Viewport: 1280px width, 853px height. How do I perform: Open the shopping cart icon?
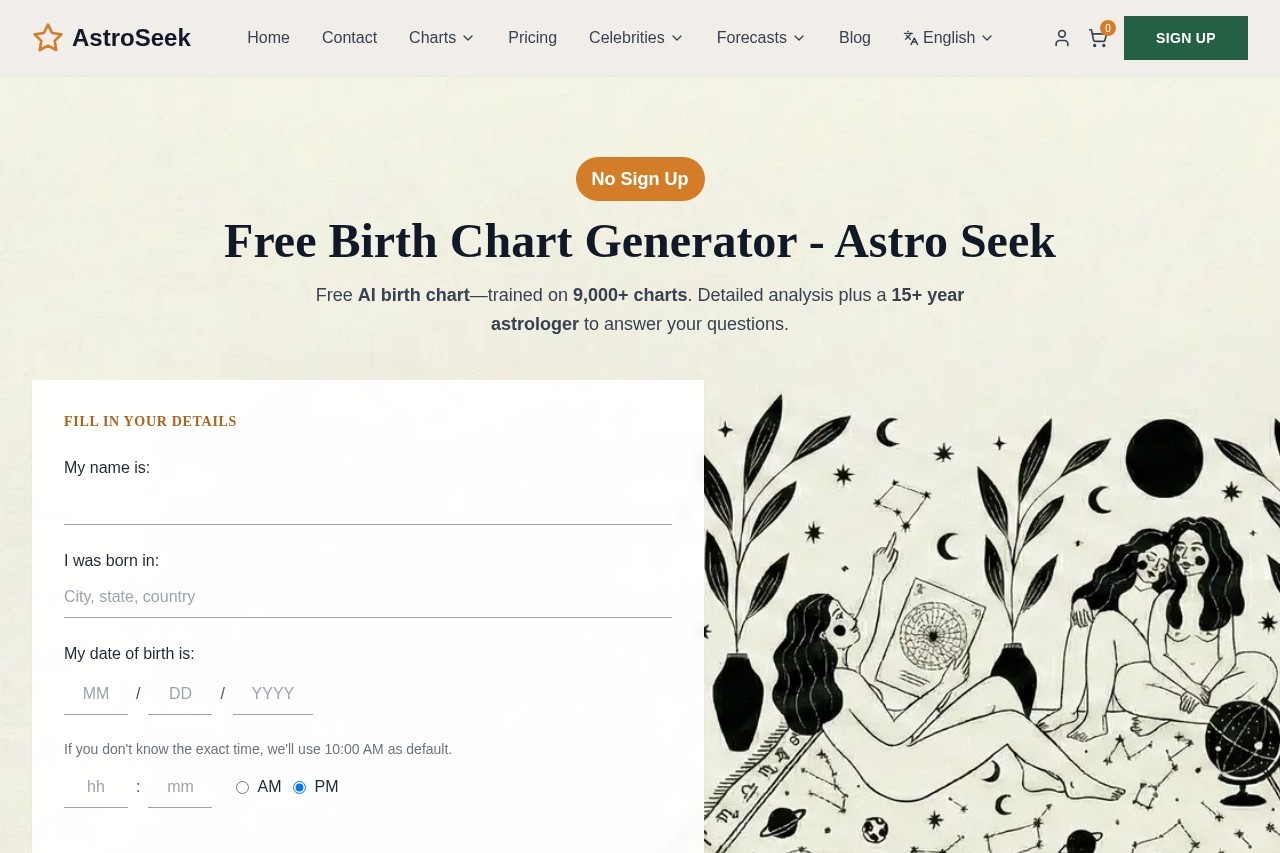(x=1097, y=38)
